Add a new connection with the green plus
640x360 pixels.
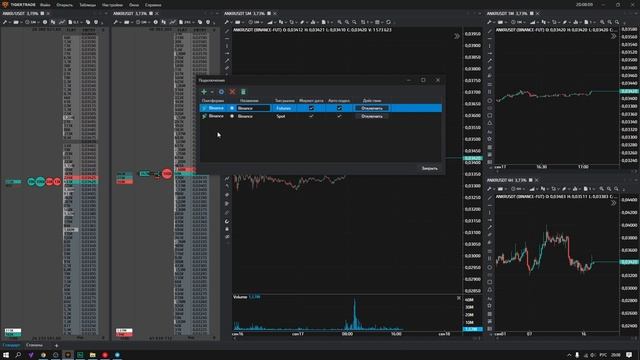pos(204,92)
